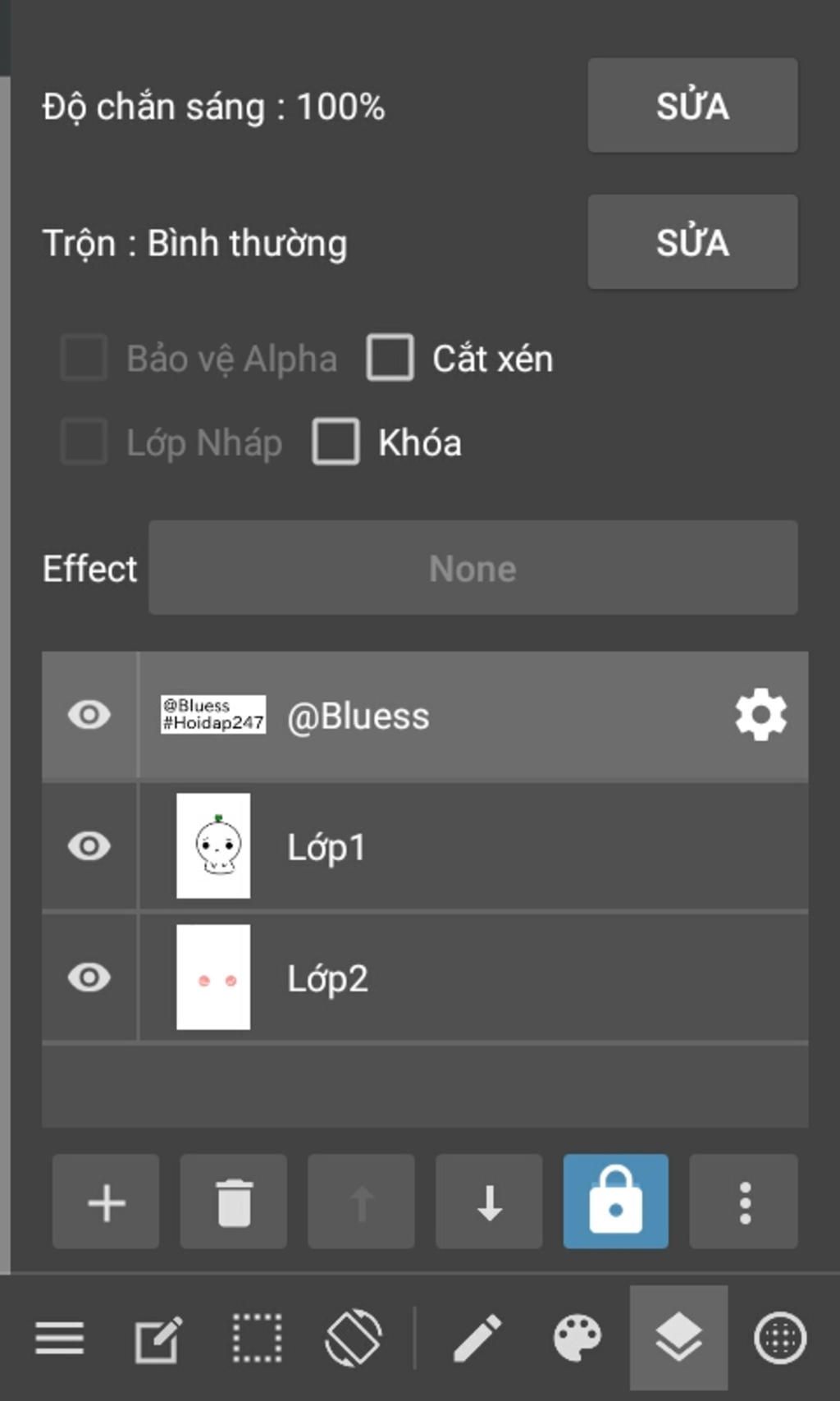
Task: Open the rotate canvas tool
Action: coord(354,1339)
